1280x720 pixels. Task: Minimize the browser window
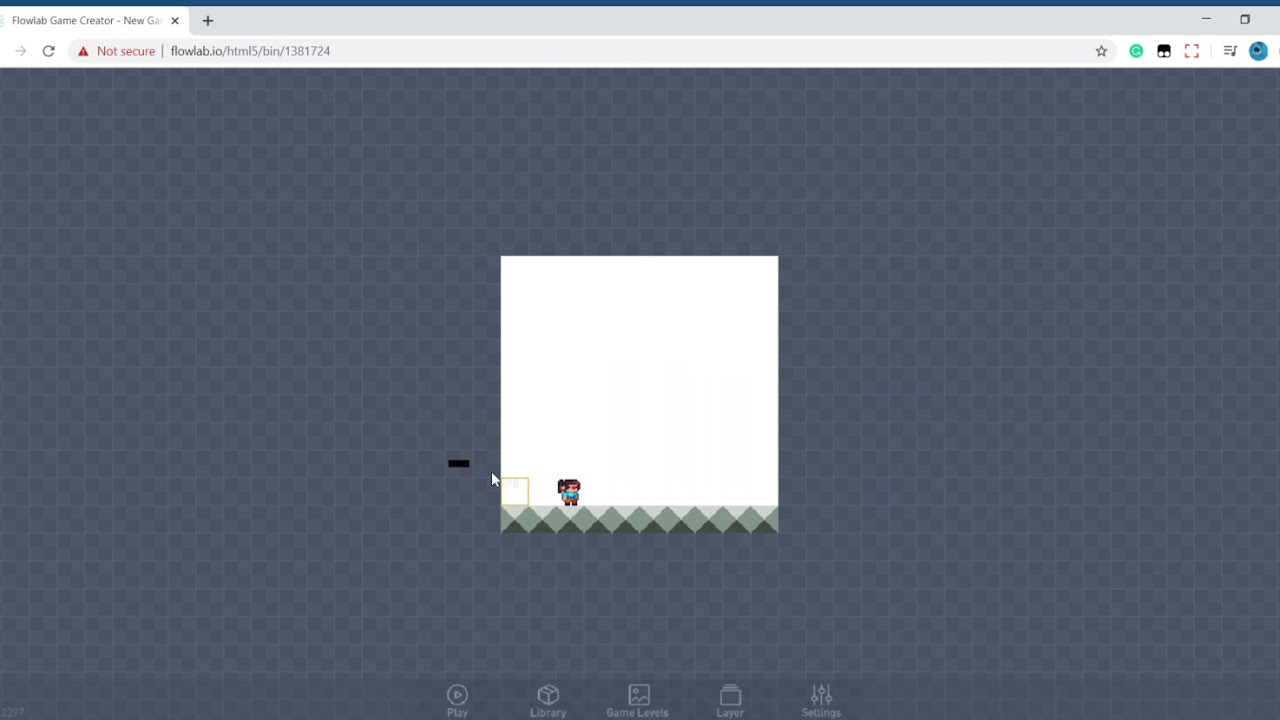1206,19
